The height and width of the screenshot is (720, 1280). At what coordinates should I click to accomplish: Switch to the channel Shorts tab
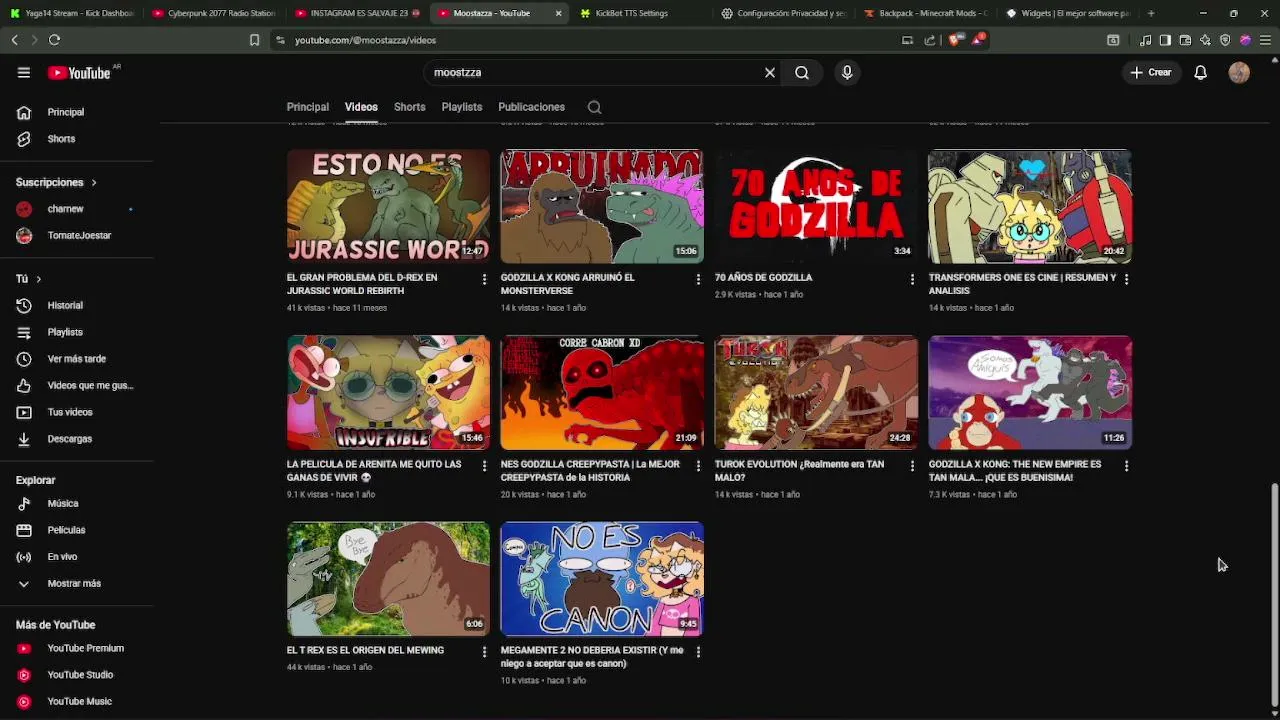pyautogui.click(x=409, y=107)
